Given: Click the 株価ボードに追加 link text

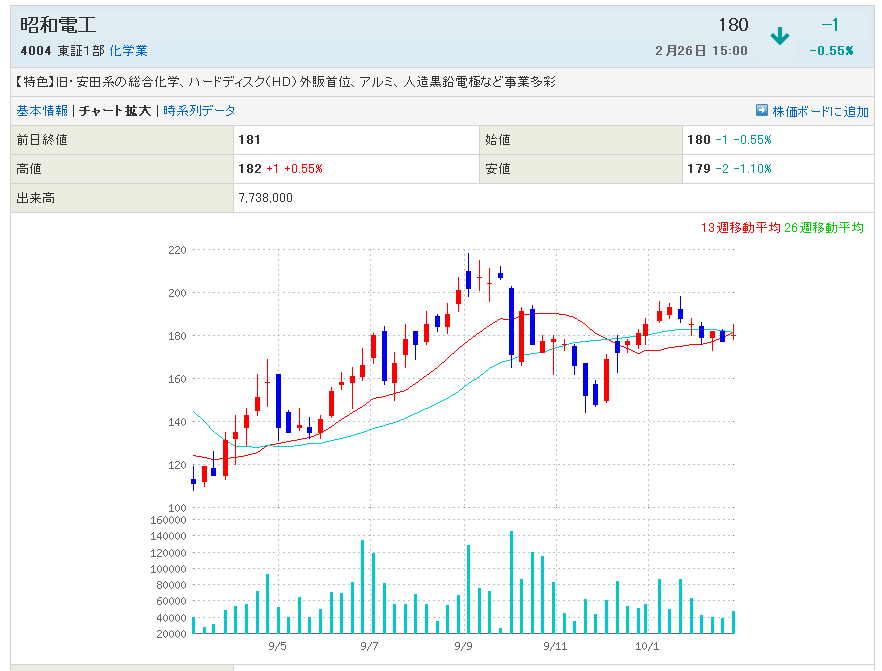Looking at the screenshot, I should [820, 112].
